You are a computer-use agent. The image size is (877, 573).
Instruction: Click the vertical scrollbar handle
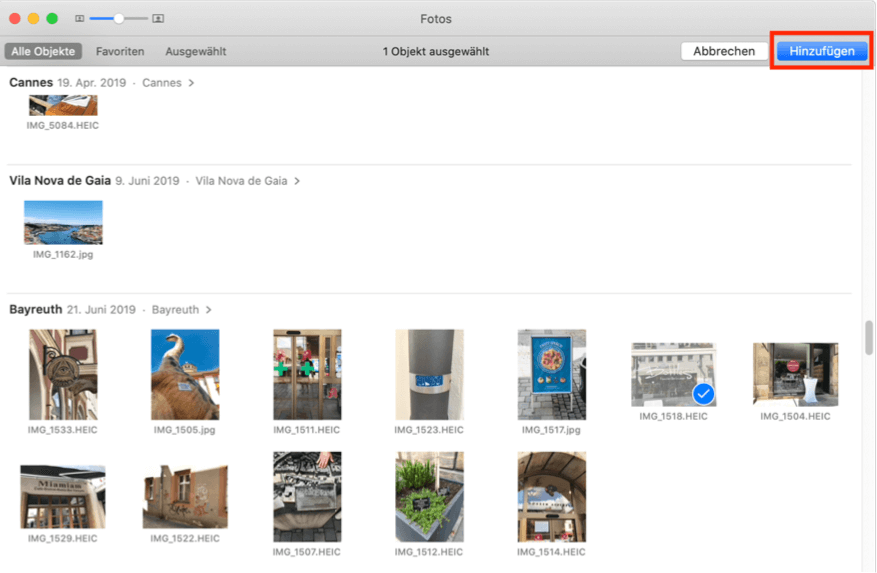869,337
